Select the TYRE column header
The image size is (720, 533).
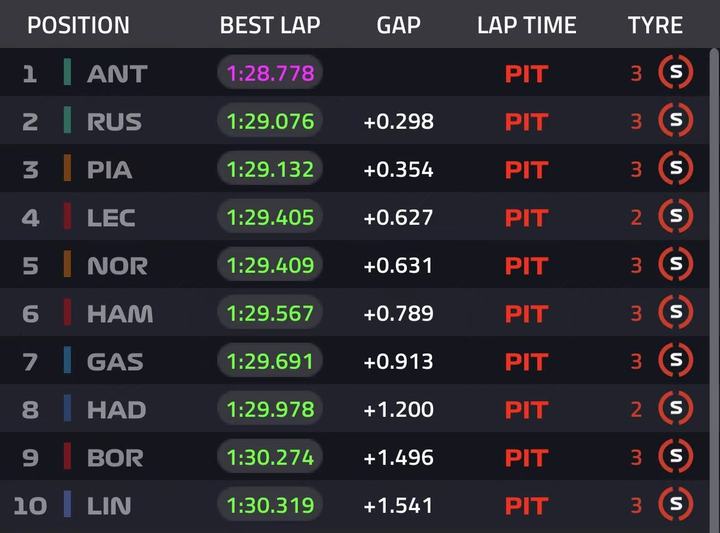[655, 25]
